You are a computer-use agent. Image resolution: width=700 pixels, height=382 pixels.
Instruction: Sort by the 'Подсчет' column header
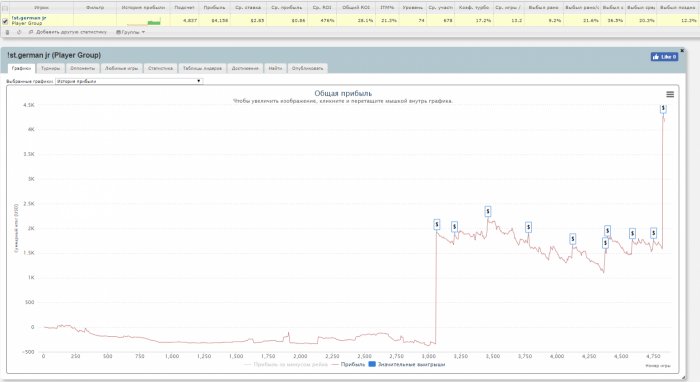pos(184,8)
